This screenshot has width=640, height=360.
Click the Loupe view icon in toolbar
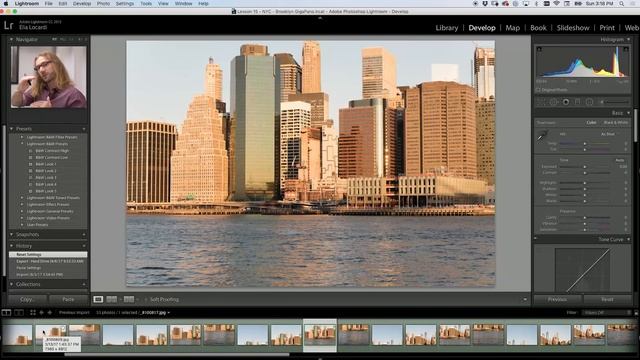click(x=98, y=300)
